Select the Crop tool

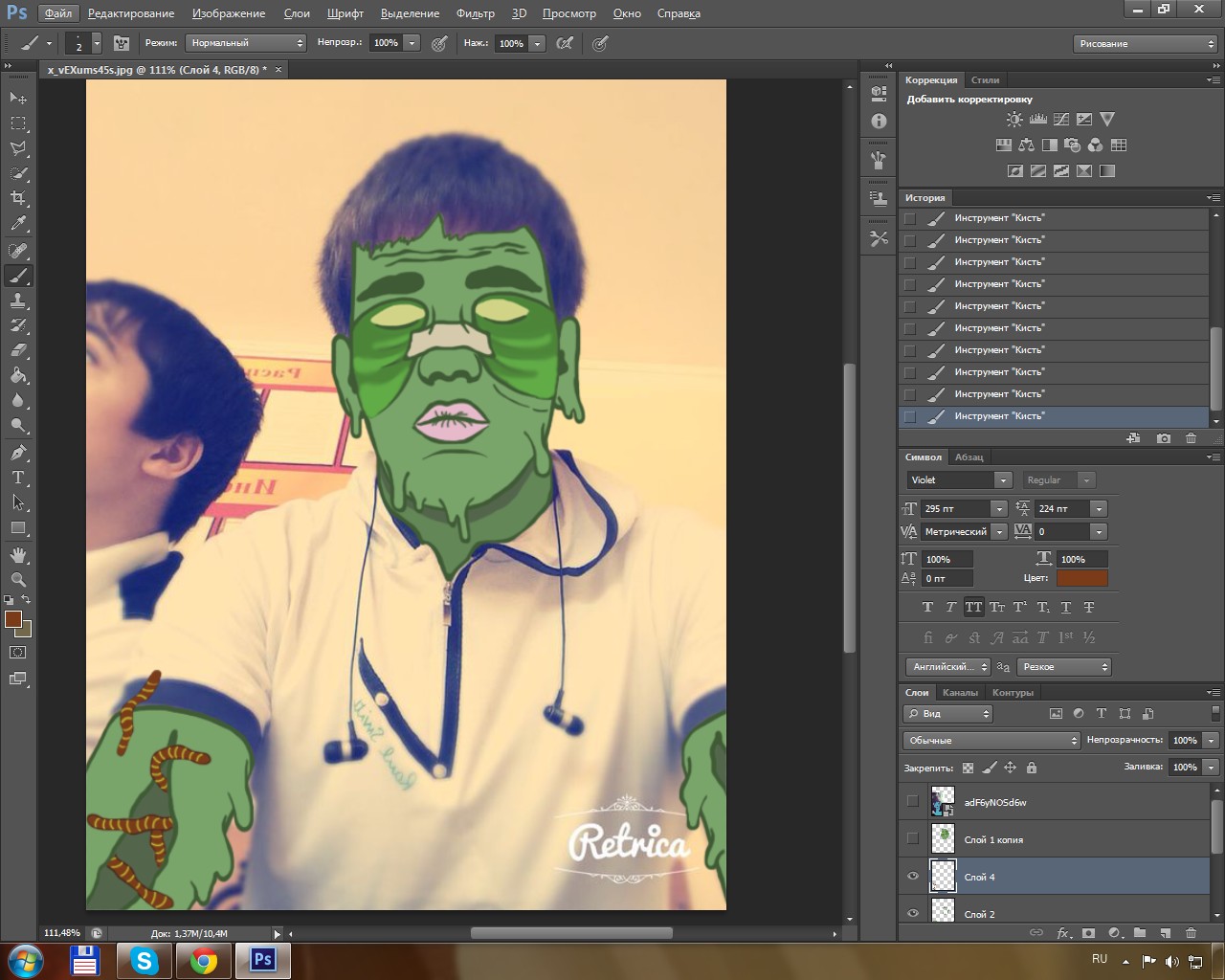point(18,198)
